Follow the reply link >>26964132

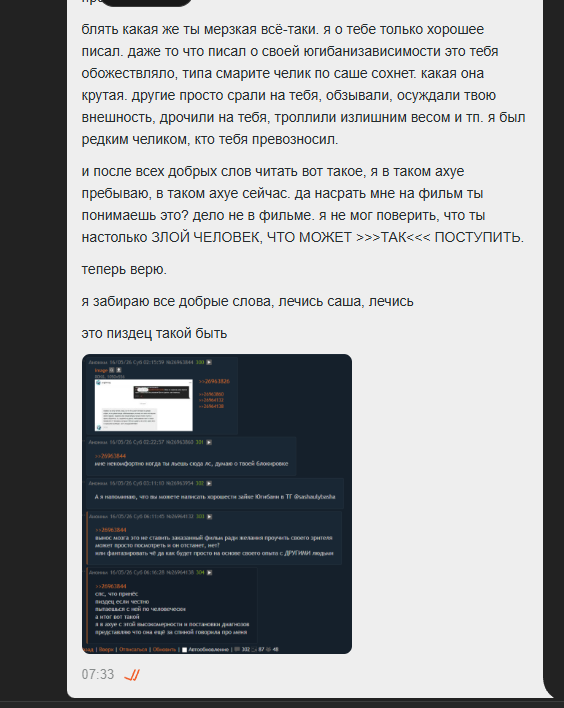pyautogui.click(x=211, y=400)
